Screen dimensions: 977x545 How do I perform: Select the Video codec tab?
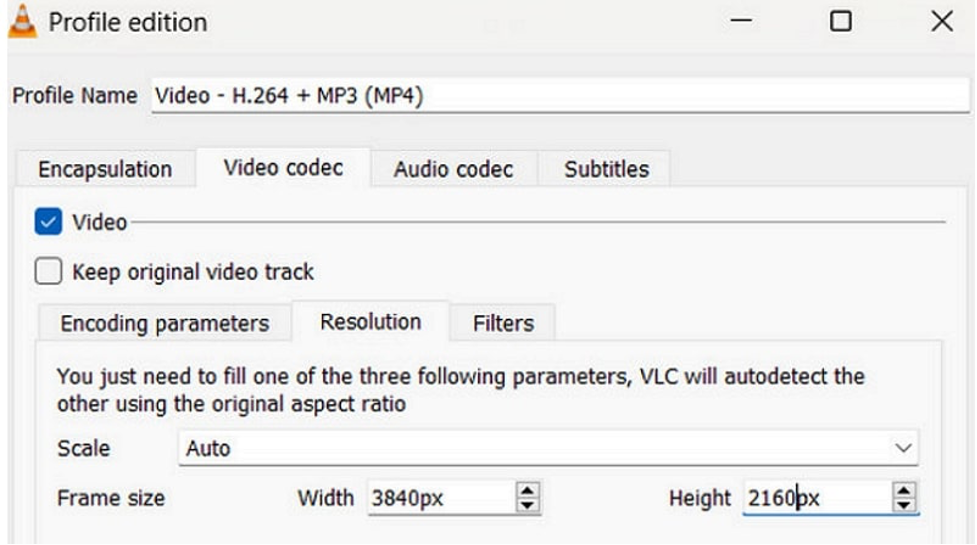283,168
